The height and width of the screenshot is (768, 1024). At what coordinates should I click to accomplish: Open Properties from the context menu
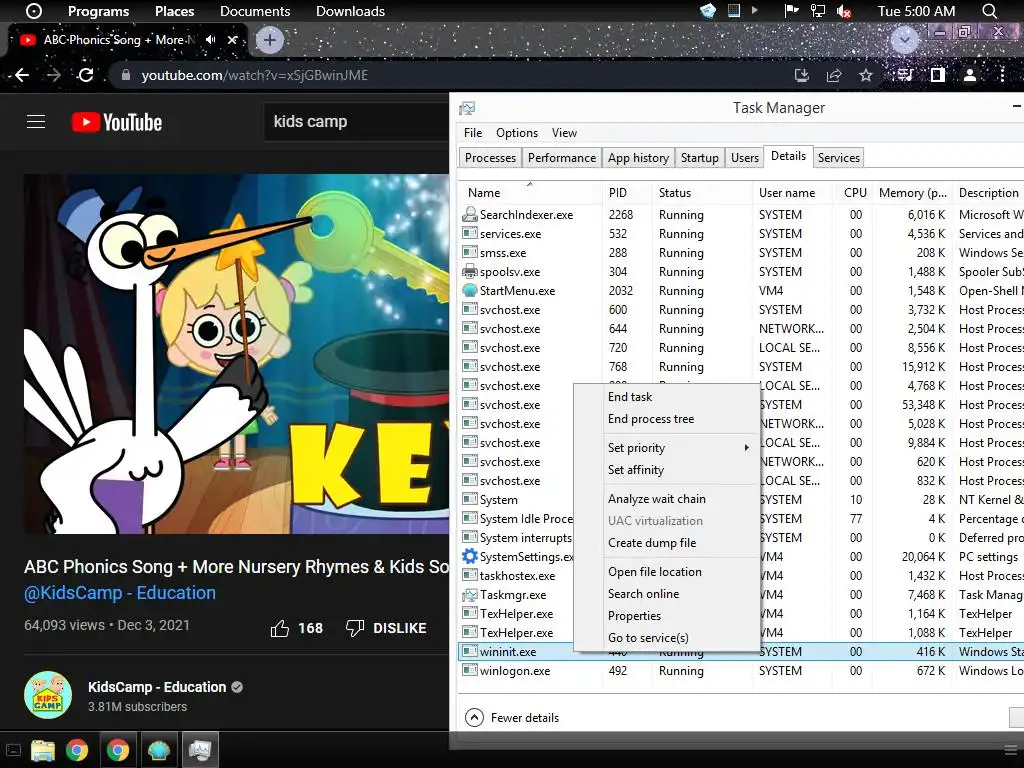tap(666, 616)
